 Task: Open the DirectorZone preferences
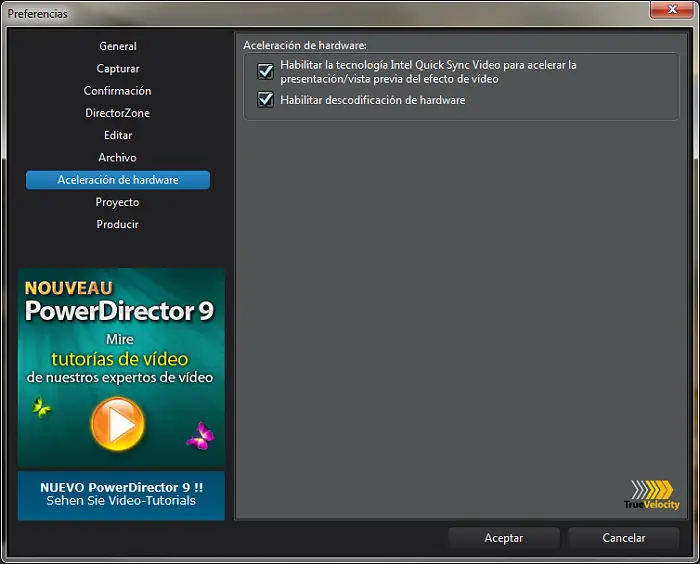click(118, 113)
